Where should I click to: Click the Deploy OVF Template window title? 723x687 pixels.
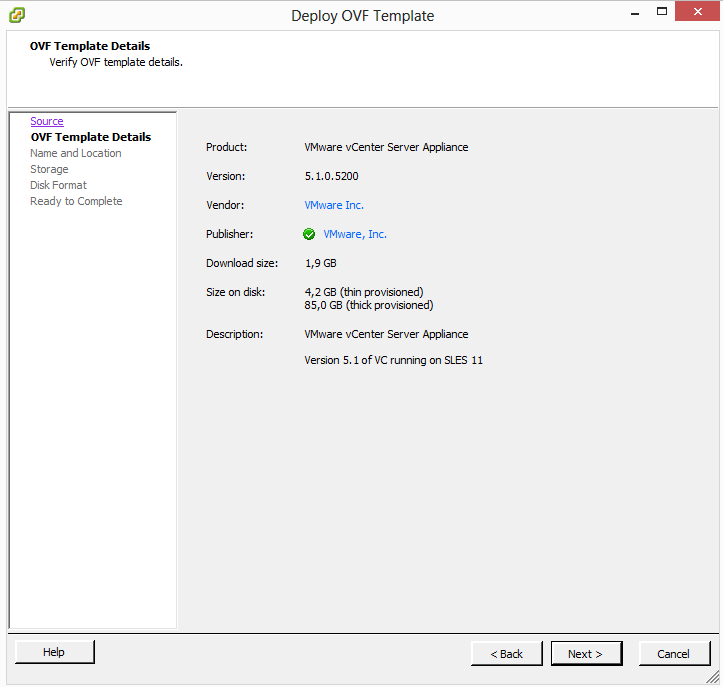pos(362,16)
